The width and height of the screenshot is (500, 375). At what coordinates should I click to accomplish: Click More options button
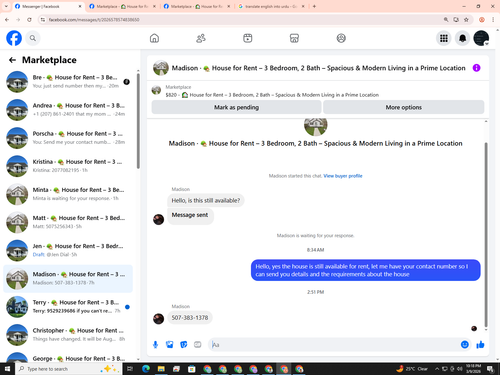tap(404, 107)
